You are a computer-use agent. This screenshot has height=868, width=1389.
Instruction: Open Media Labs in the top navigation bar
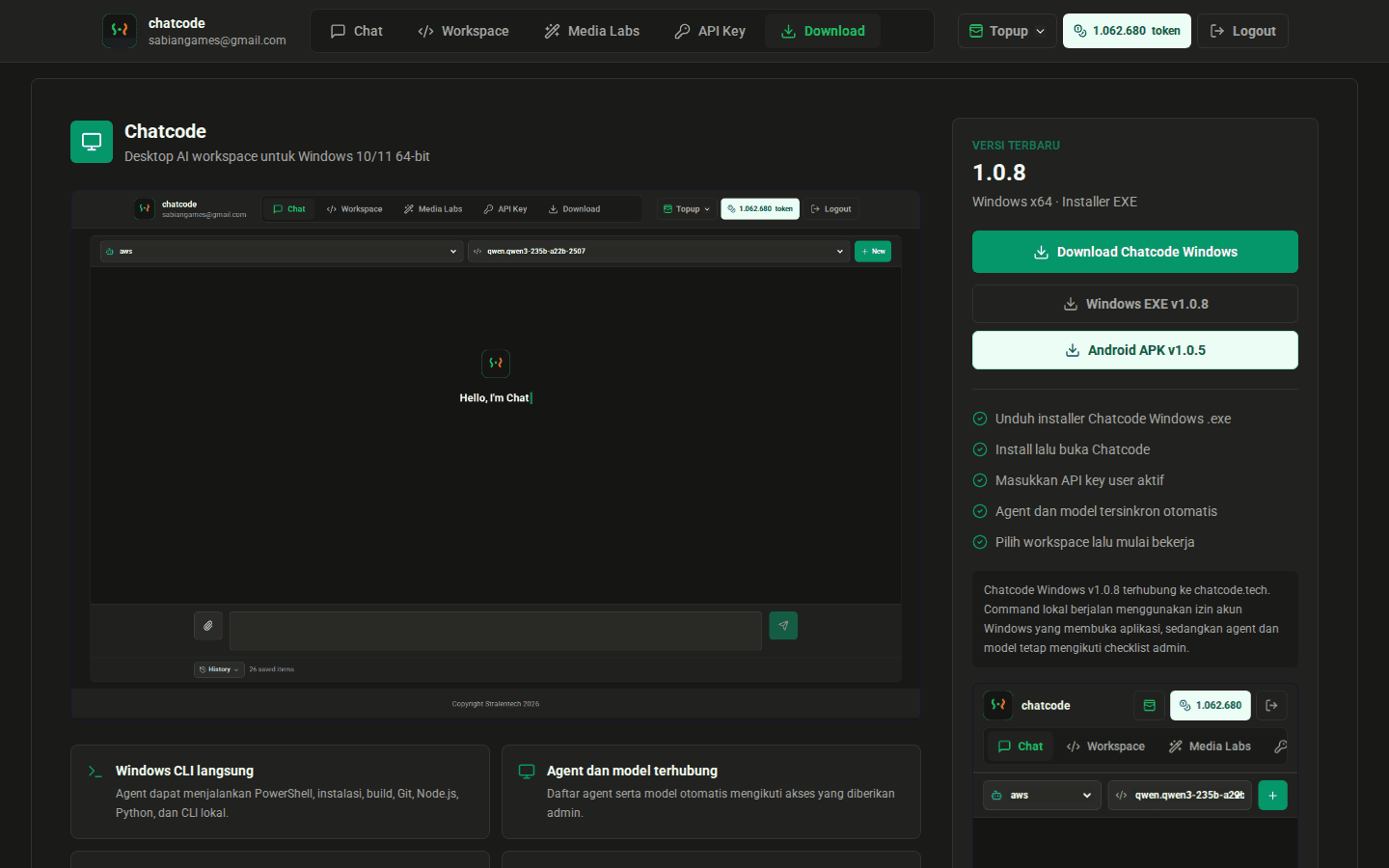tap(592, 31)
